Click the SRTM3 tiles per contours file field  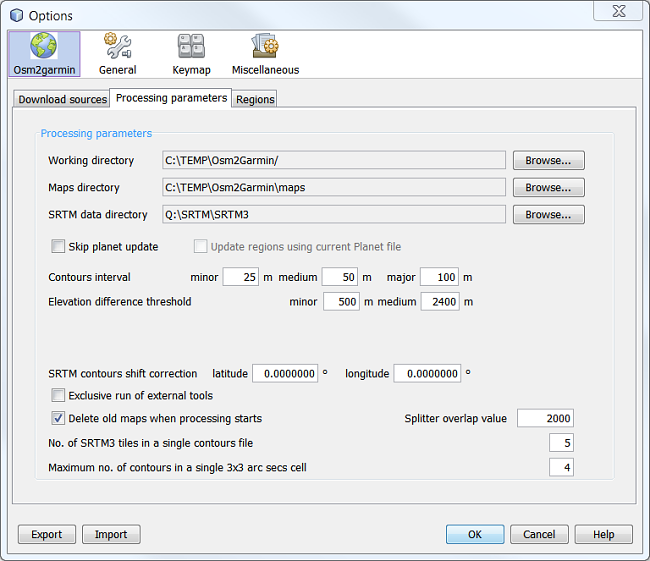point(562,443)
